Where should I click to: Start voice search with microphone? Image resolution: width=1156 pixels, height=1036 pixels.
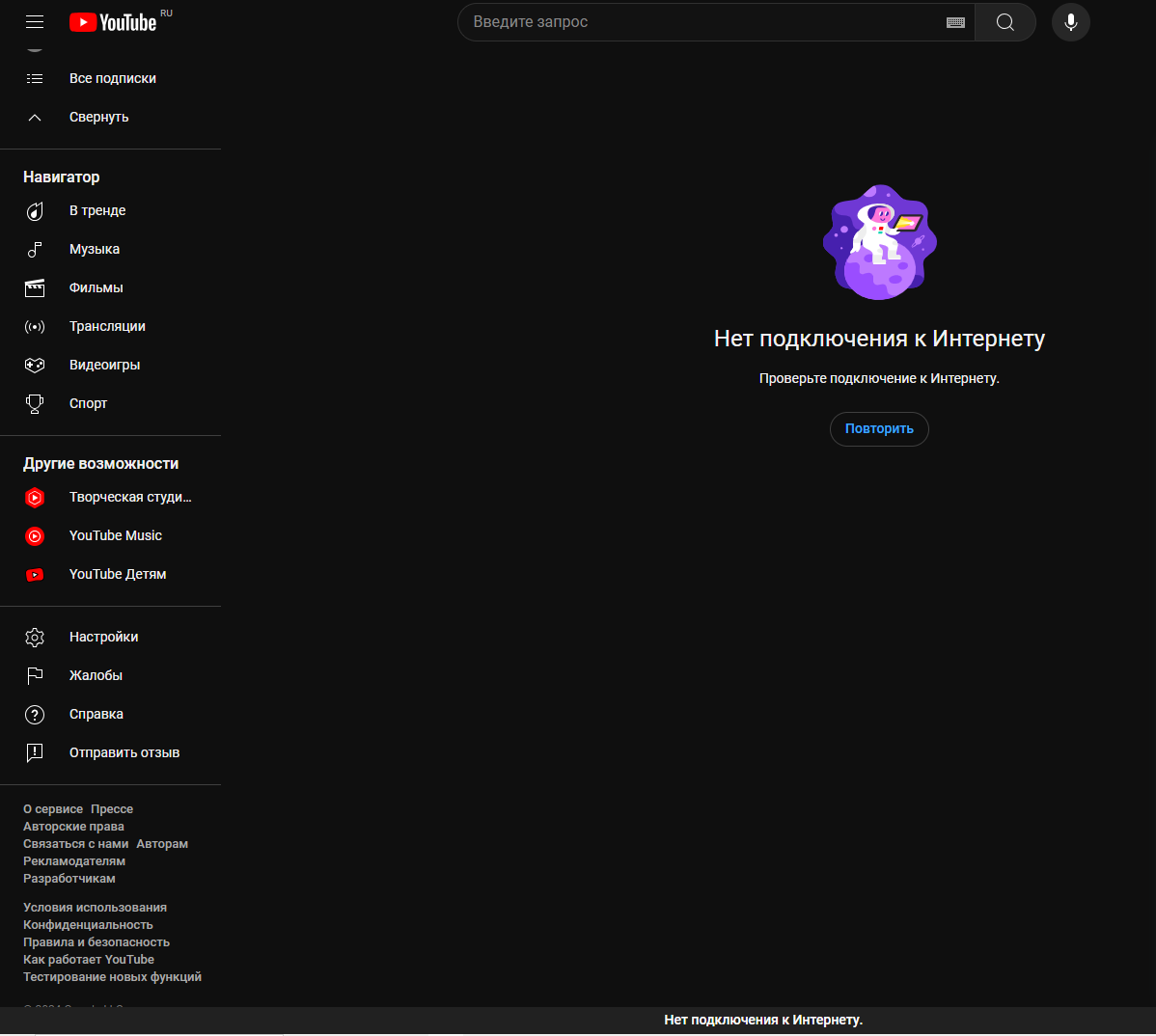click(x=1070, y=22)
